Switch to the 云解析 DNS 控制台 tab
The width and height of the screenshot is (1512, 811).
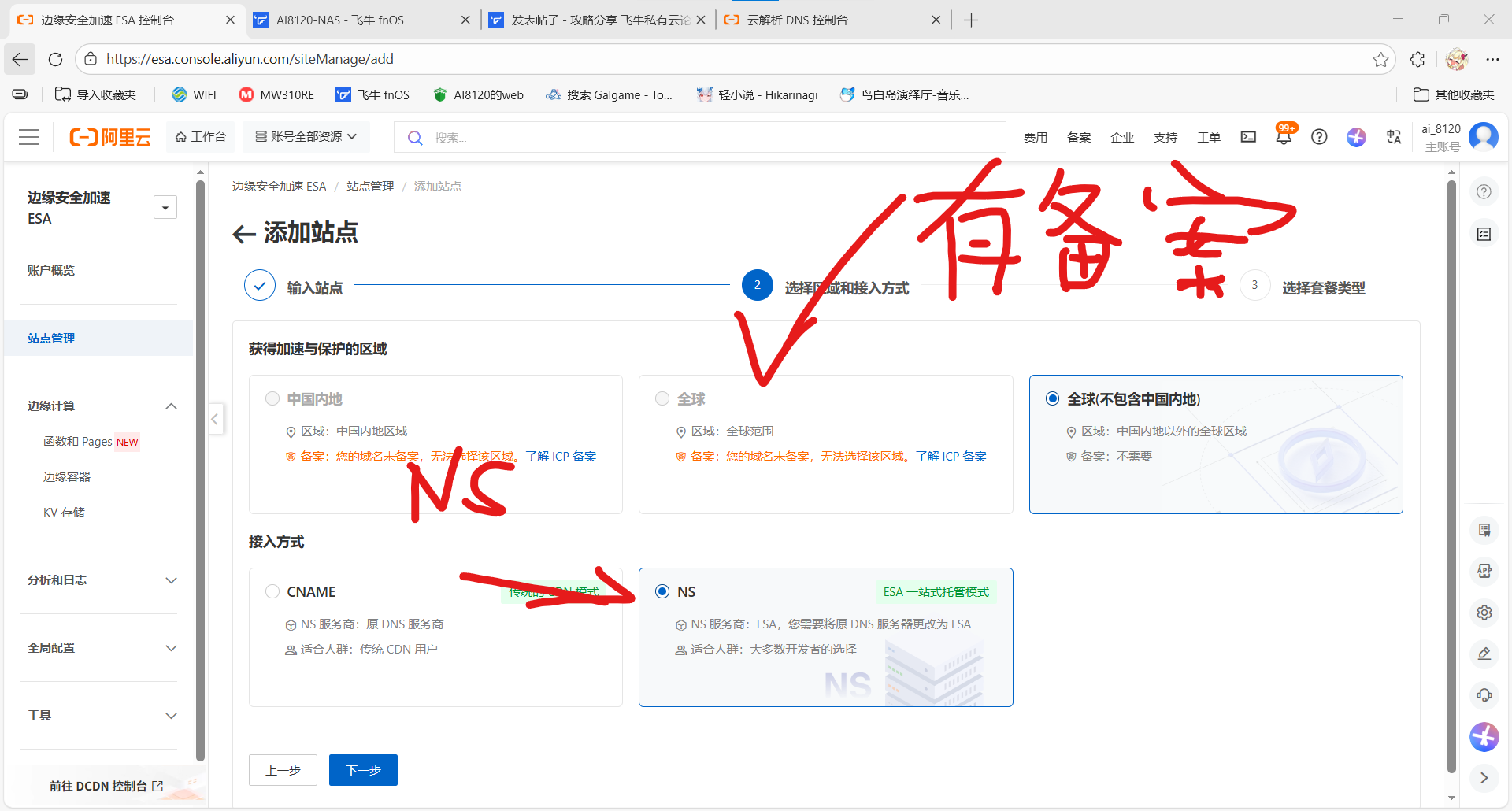pos(832,20)
